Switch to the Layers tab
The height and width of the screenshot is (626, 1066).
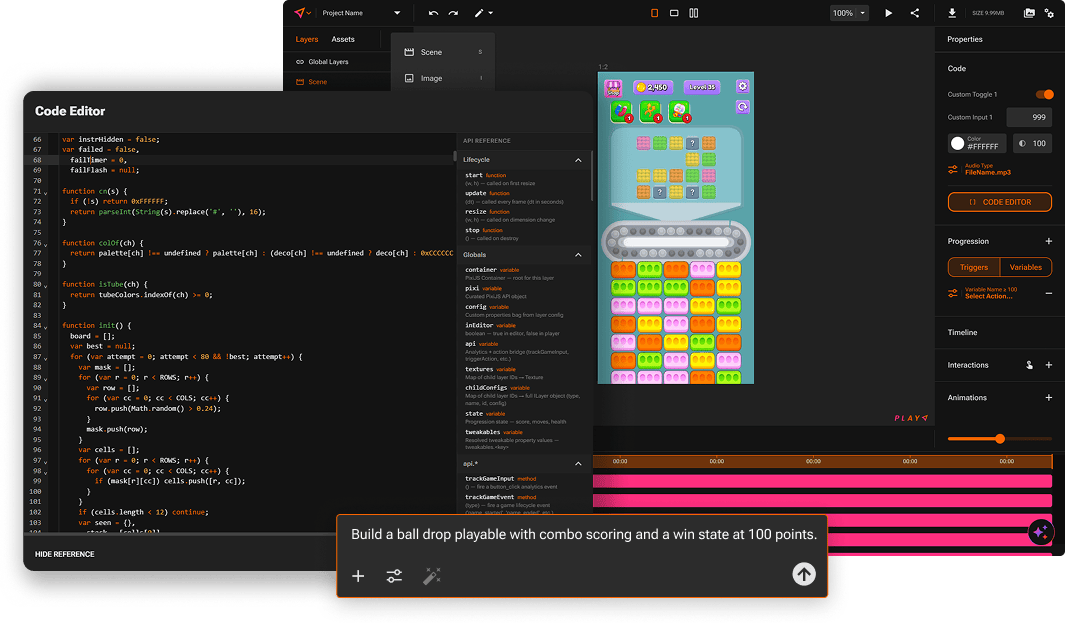point(307,39)
